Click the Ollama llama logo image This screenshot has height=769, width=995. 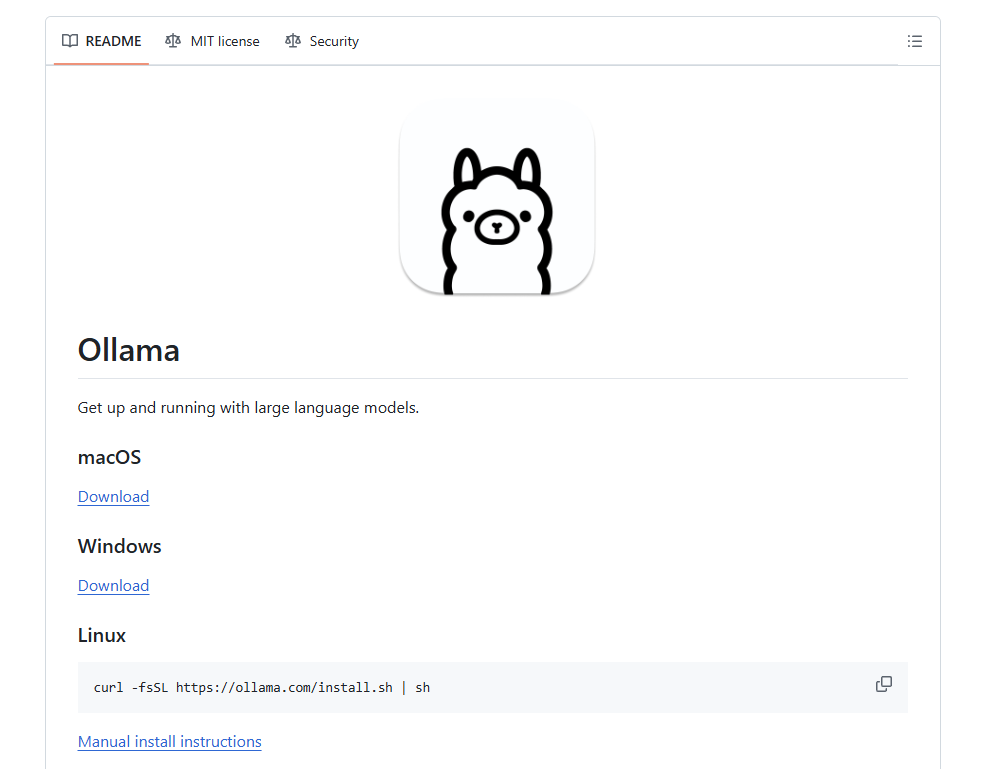[x=497, y=197]
